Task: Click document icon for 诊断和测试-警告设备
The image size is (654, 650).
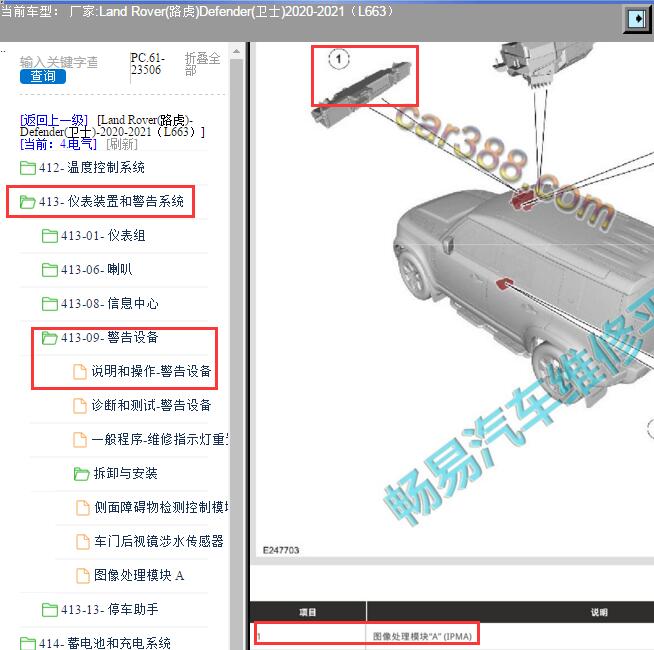Action: (x=80, y=406)
